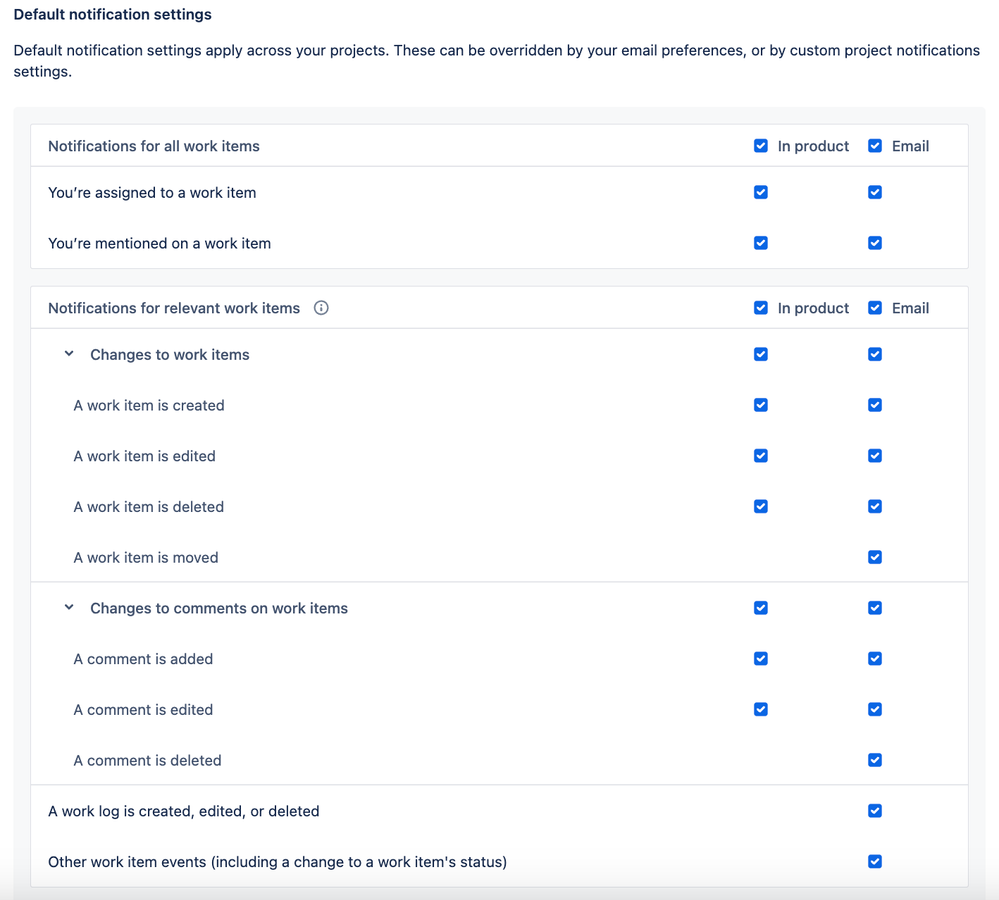Screen dimensions: 999x900
Task: Disable Email for comment edited
Action: click(875, 709)
